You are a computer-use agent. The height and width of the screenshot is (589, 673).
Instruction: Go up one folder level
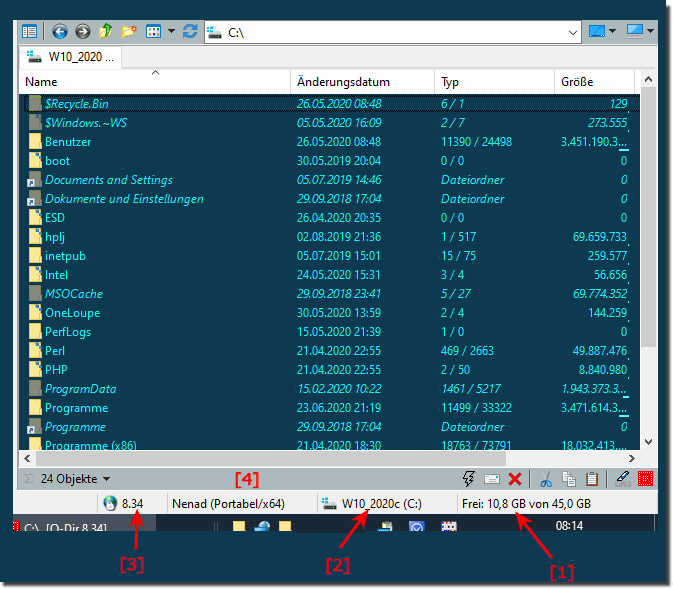106,31
